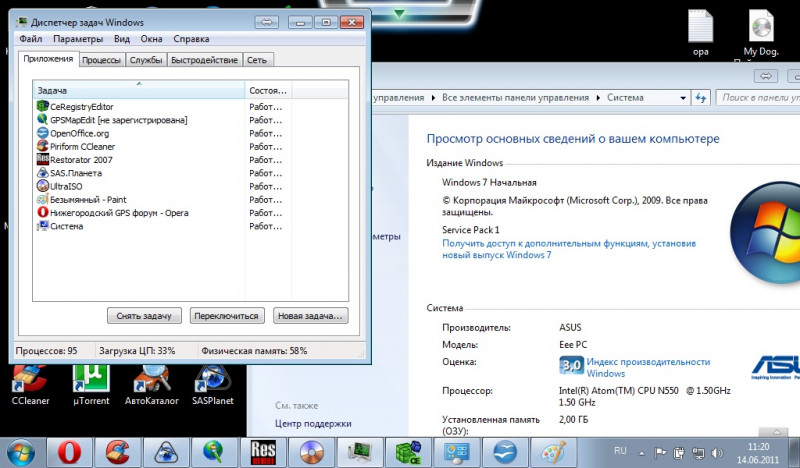
Task: Expand breadcrumb arrow before Система
Action: (x=598, y=97)
